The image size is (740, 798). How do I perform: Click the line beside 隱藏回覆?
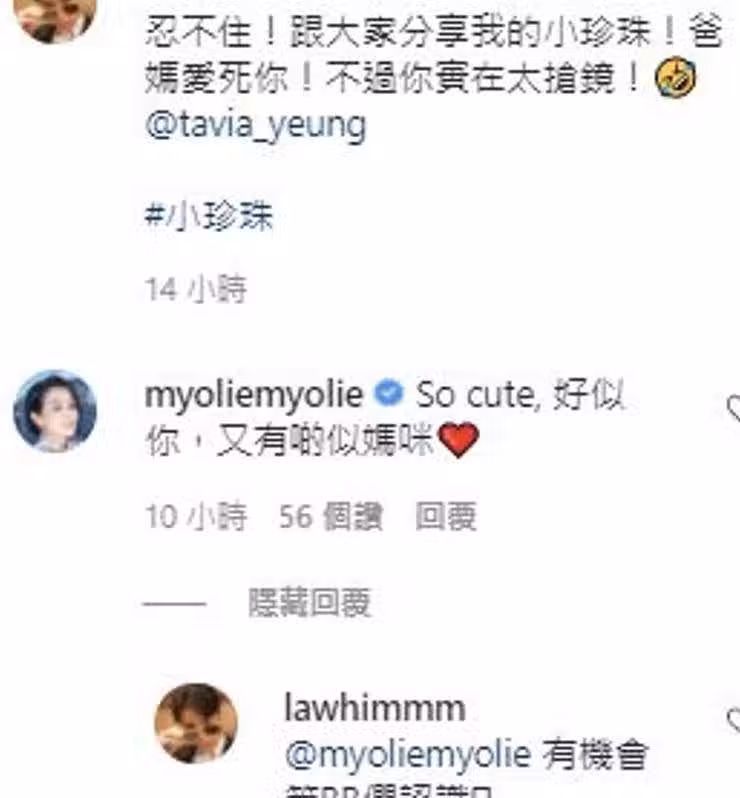(x=175, y=604)
